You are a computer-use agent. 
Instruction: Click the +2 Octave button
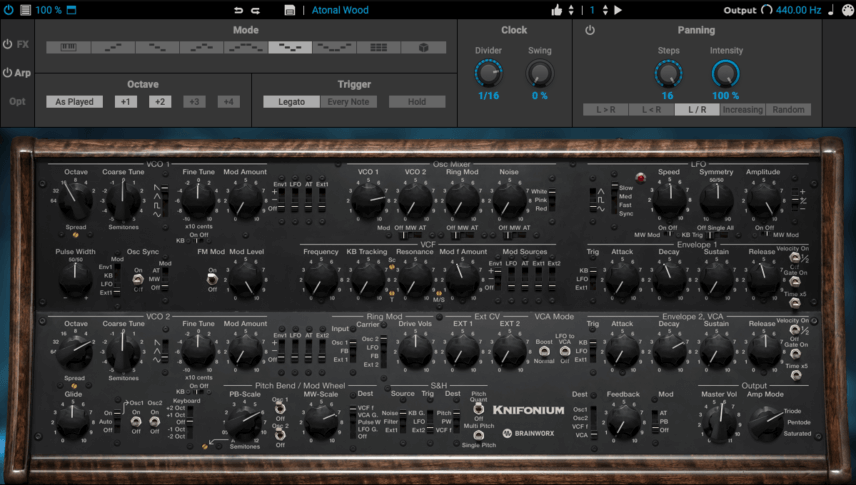pyautogui.click(x=160, y=102)
